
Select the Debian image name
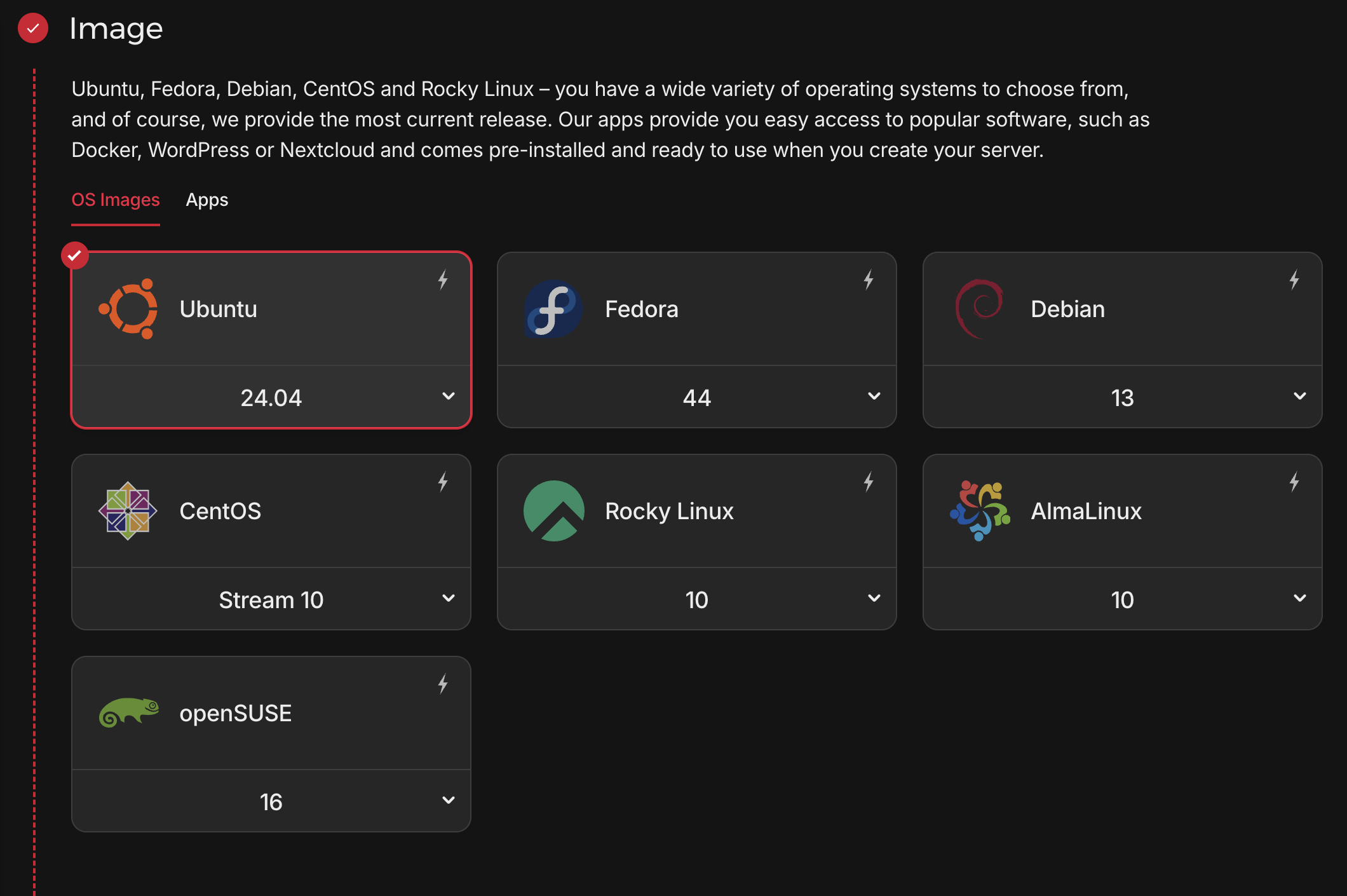pyautogui.click(x=1067, y=309)
